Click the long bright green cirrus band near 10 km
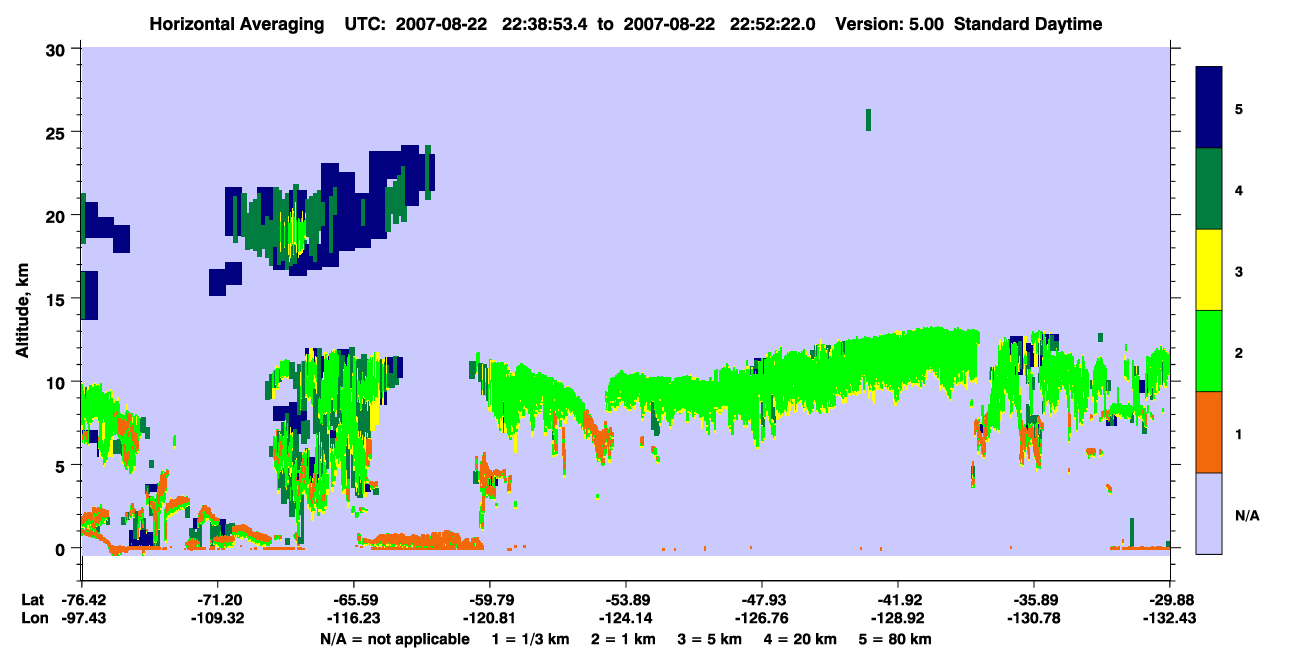1300x667 pixels. pos(790,380)
